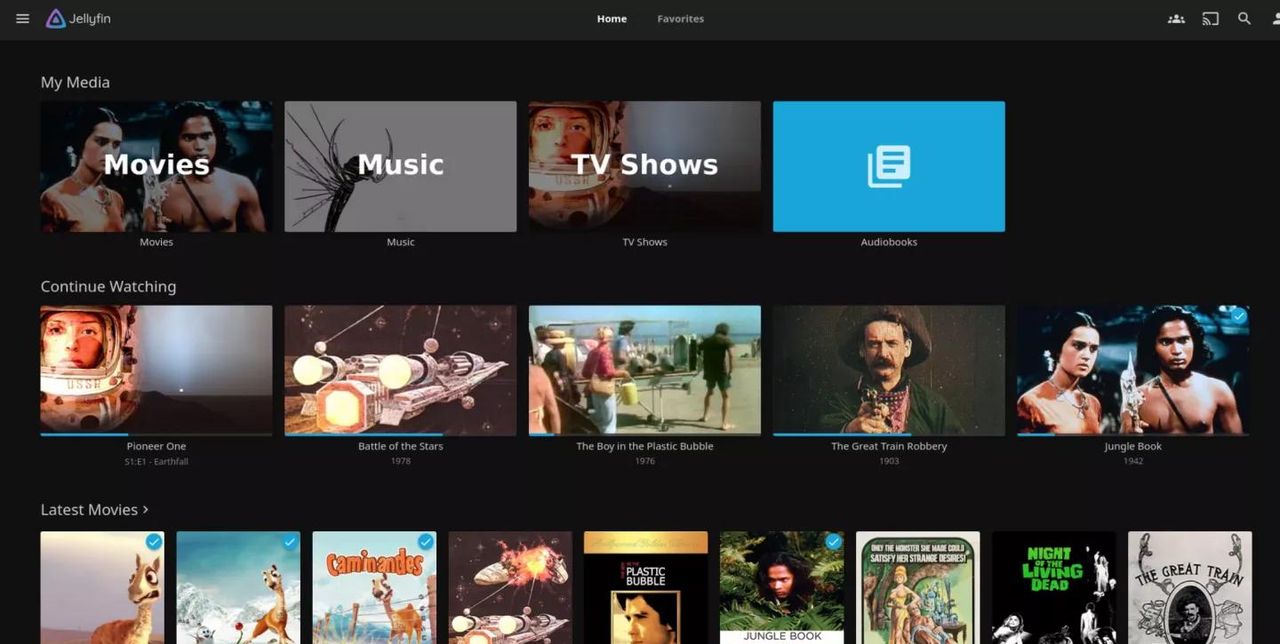Click the My Media section heading

75,82
